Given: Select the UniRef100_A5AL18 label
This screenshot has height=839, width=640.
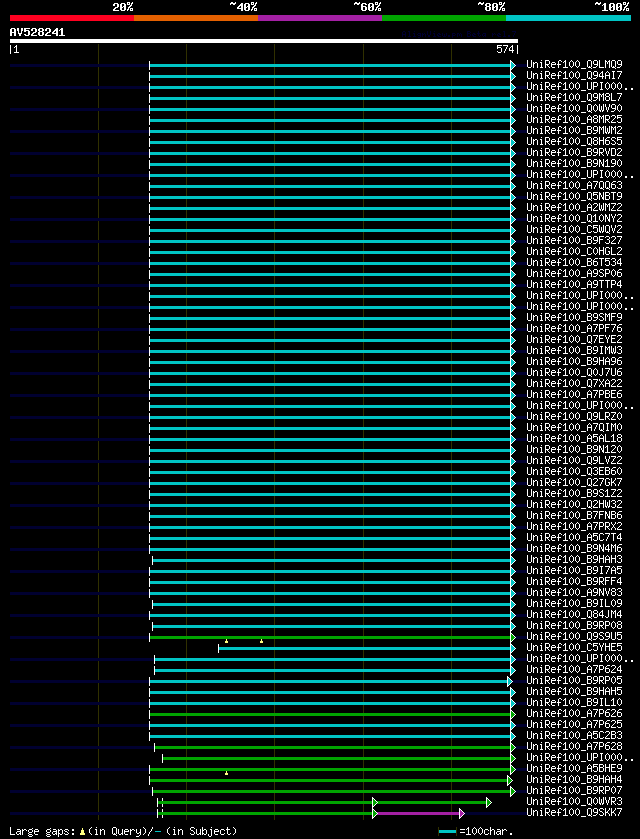Looking at the screenshot, I should 574,438.
